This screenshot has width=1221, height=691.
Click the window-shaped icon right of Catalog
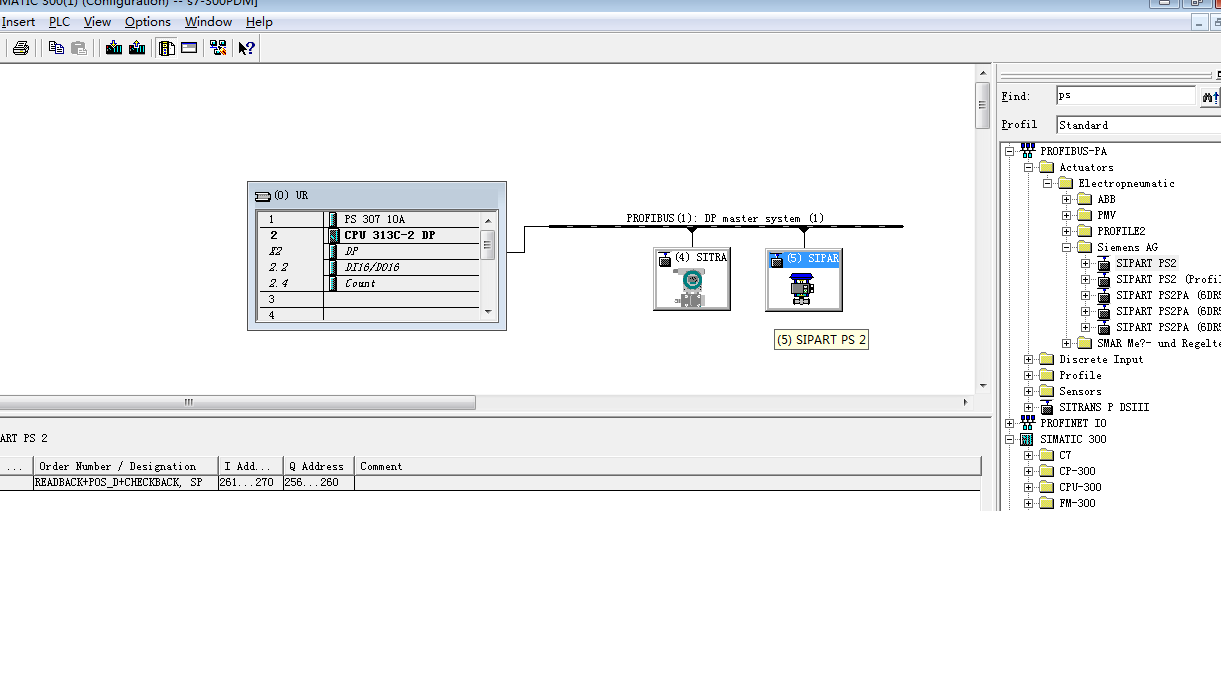tap(189, 47)
